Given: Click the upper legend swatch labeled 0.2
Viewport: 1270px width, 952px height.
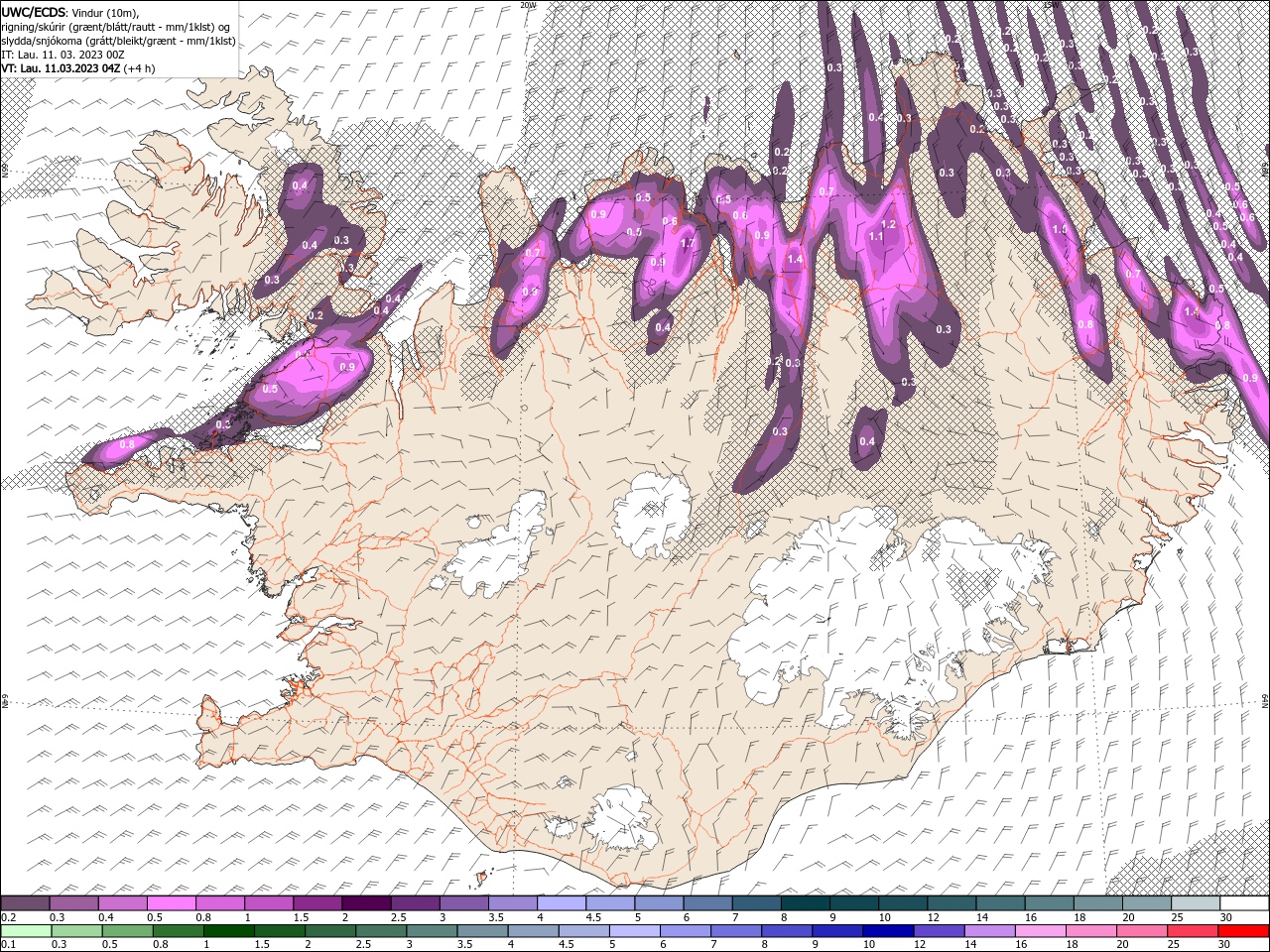Looking at the screenshot, I should coord(25,903).
